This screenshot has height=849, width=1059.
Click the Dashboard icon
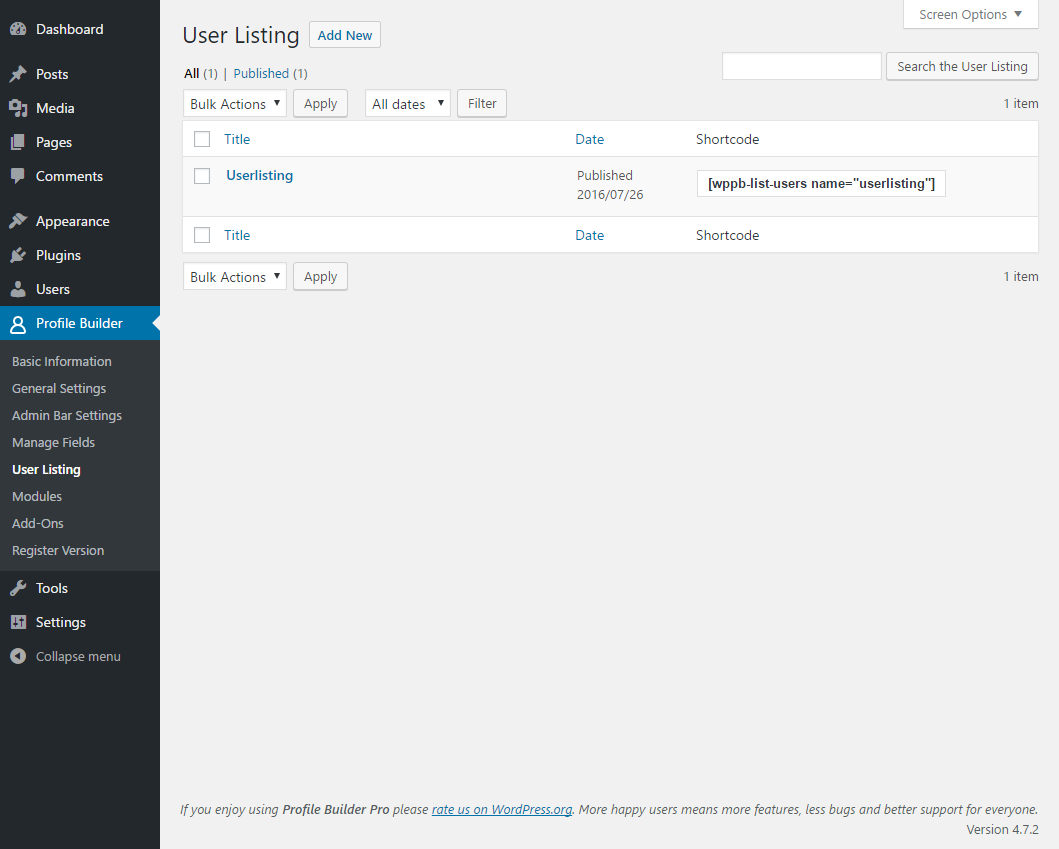pyautogui.click(x=21, y=28)
